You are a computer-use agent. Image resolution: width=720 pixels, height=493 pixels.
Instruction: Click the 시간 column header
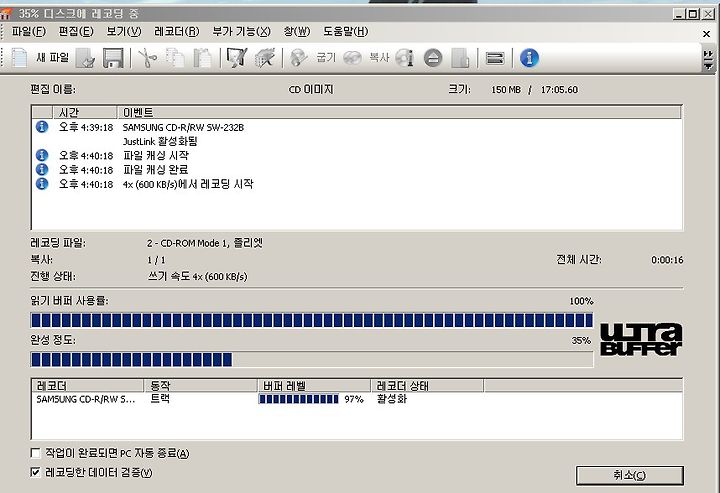click(84, 112)
